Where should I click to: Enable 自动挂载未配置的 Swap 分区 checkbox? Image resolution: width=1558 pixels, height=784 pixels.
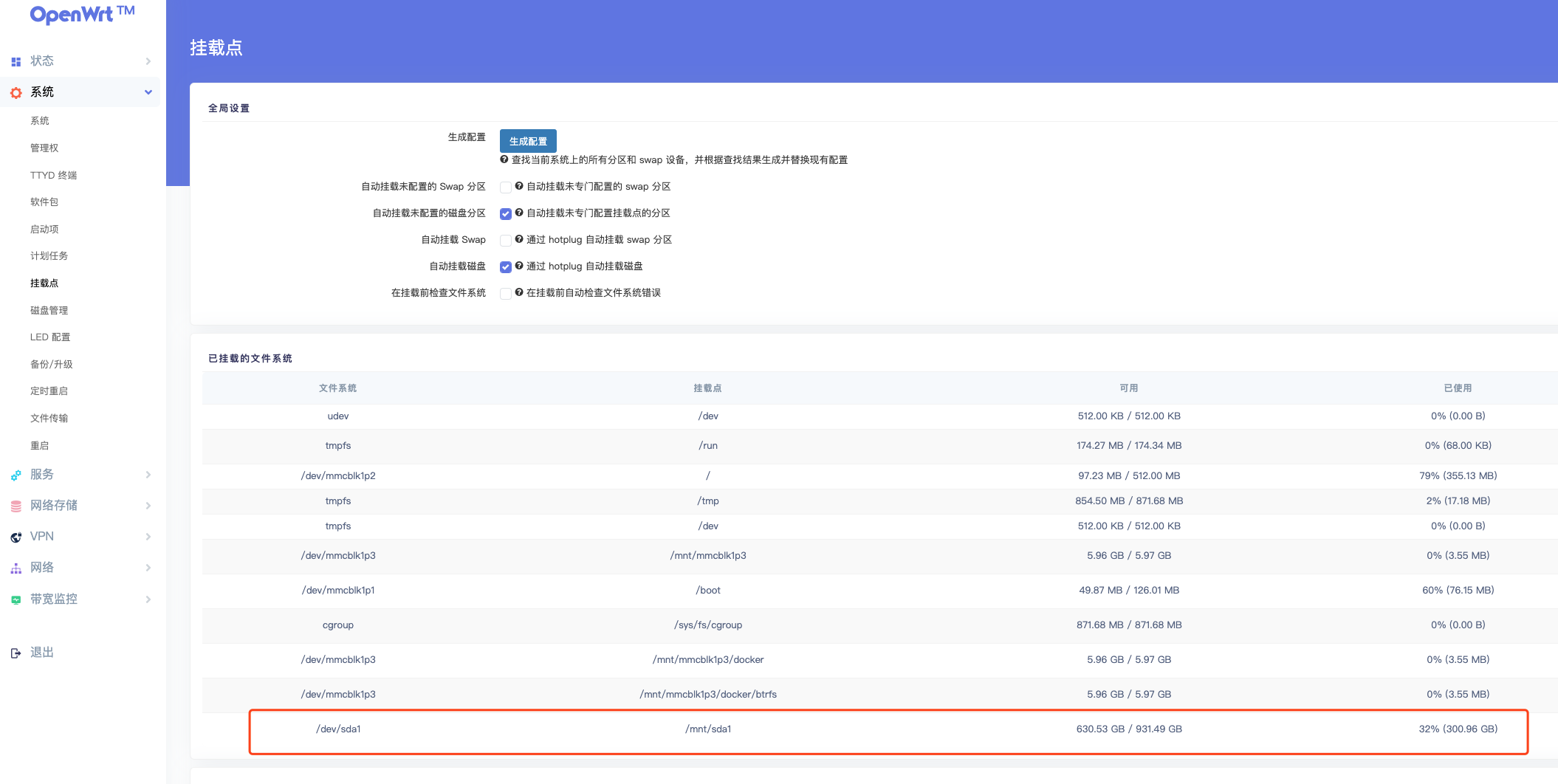pyautogui.click(x=506, y=187)
